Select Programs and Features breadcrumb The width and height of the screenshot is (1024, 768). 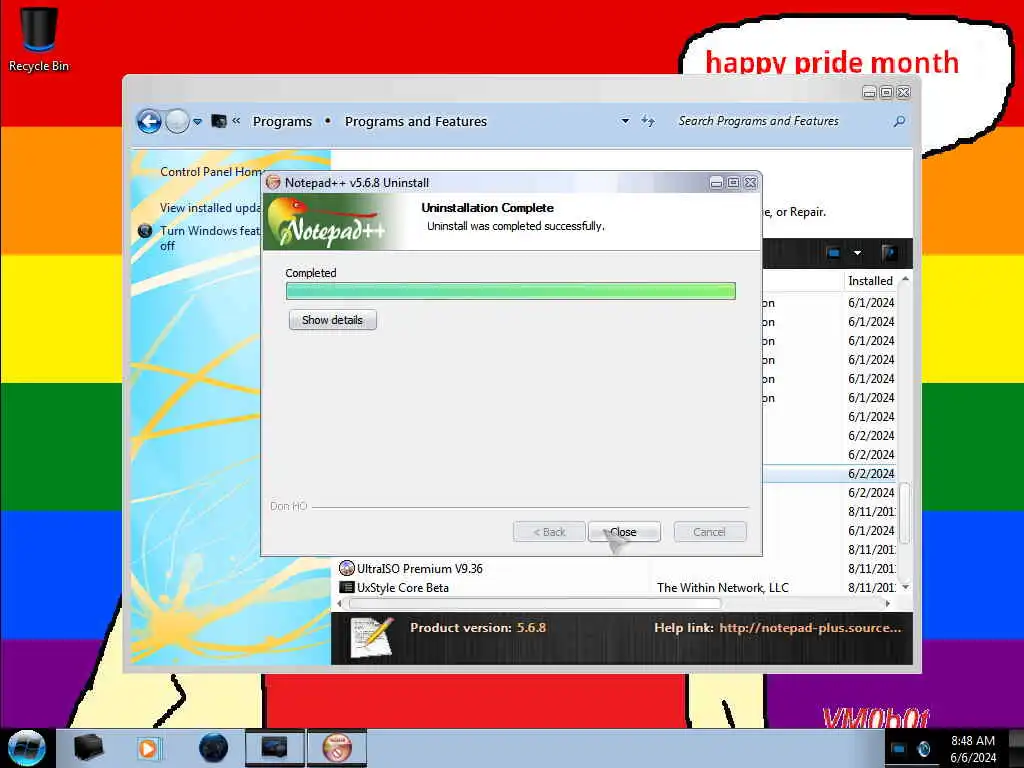pyautogui.click(x=416, y=121)
